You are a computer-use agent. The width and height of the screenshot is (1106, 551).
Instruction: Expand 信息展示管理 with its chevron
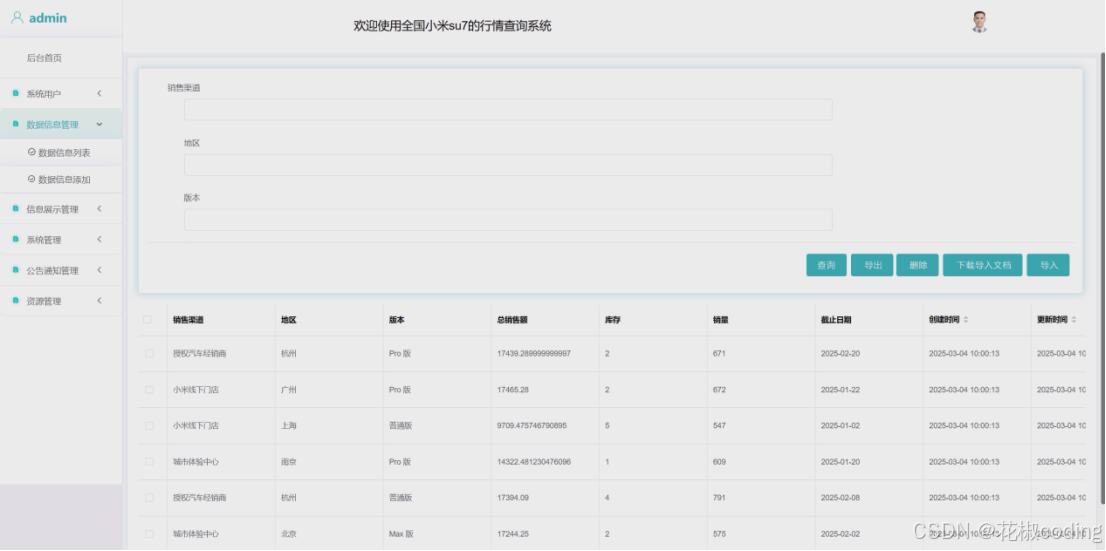coord(99,209)
